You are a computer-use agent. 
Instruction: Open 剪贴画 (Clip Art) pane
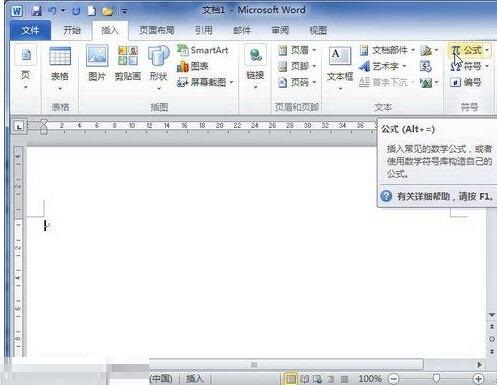point(128,63)
